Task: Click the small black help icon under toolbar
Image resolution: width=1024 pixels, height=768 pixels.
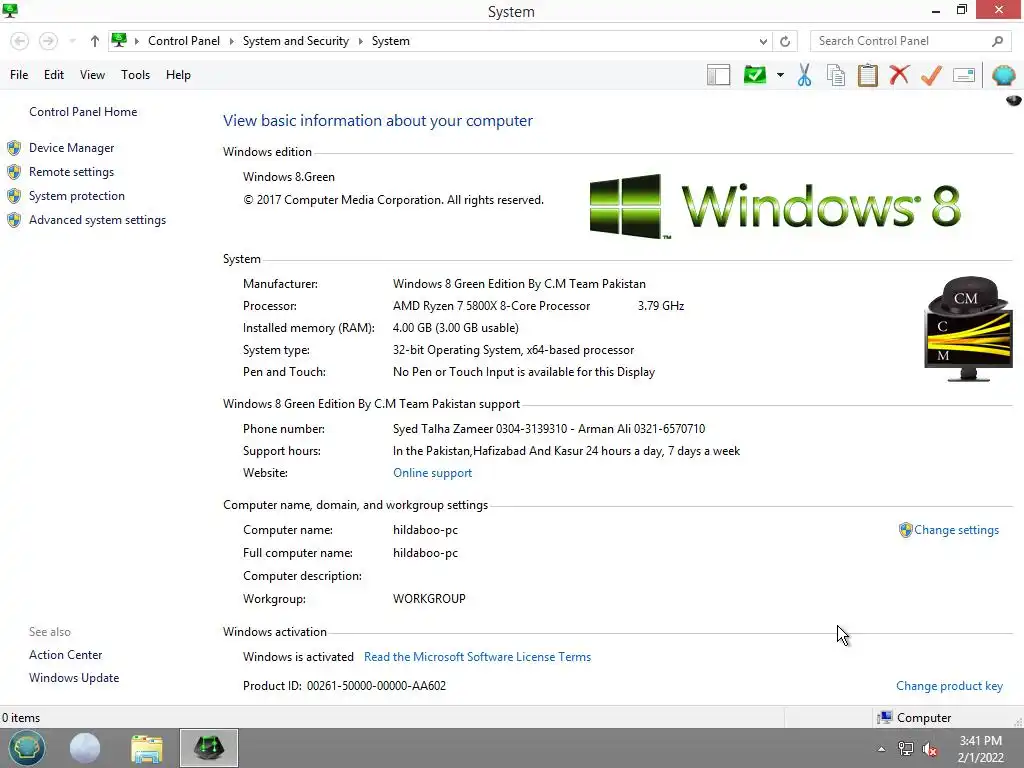Action: [1014, 101]
